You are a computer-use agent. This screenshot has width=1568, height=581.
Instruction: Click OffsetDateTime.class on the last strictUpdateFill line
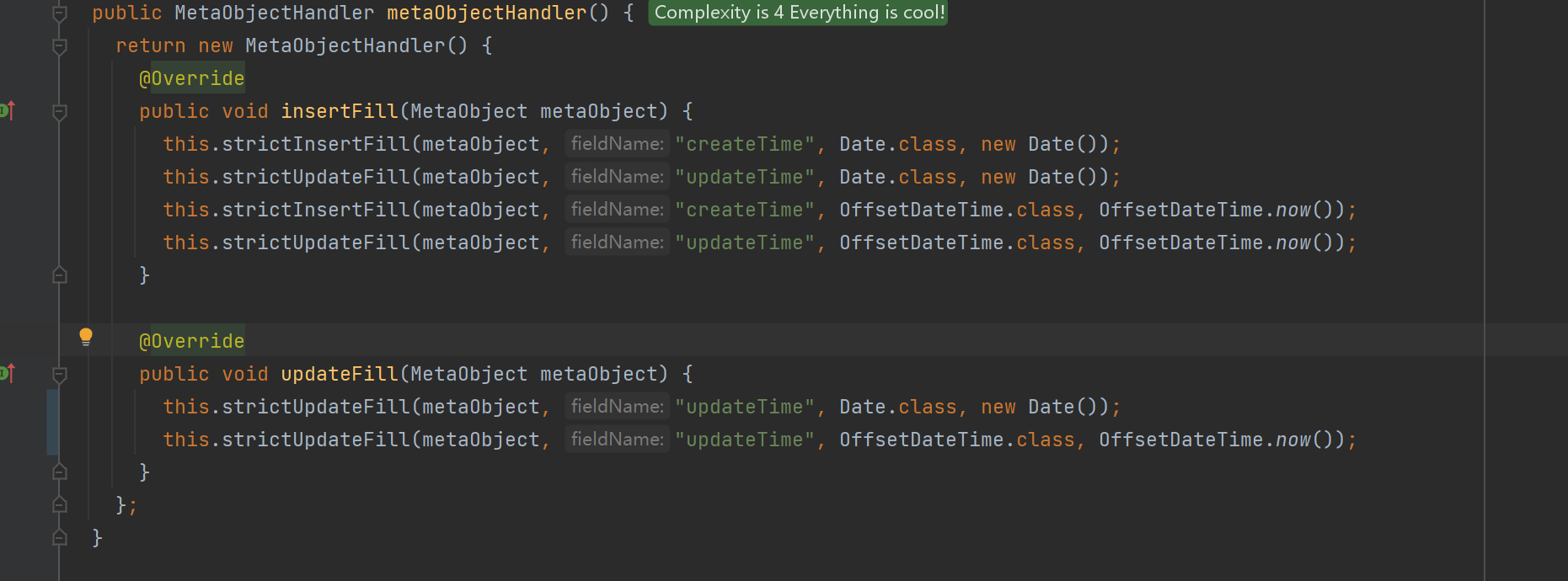click(957, 440)
